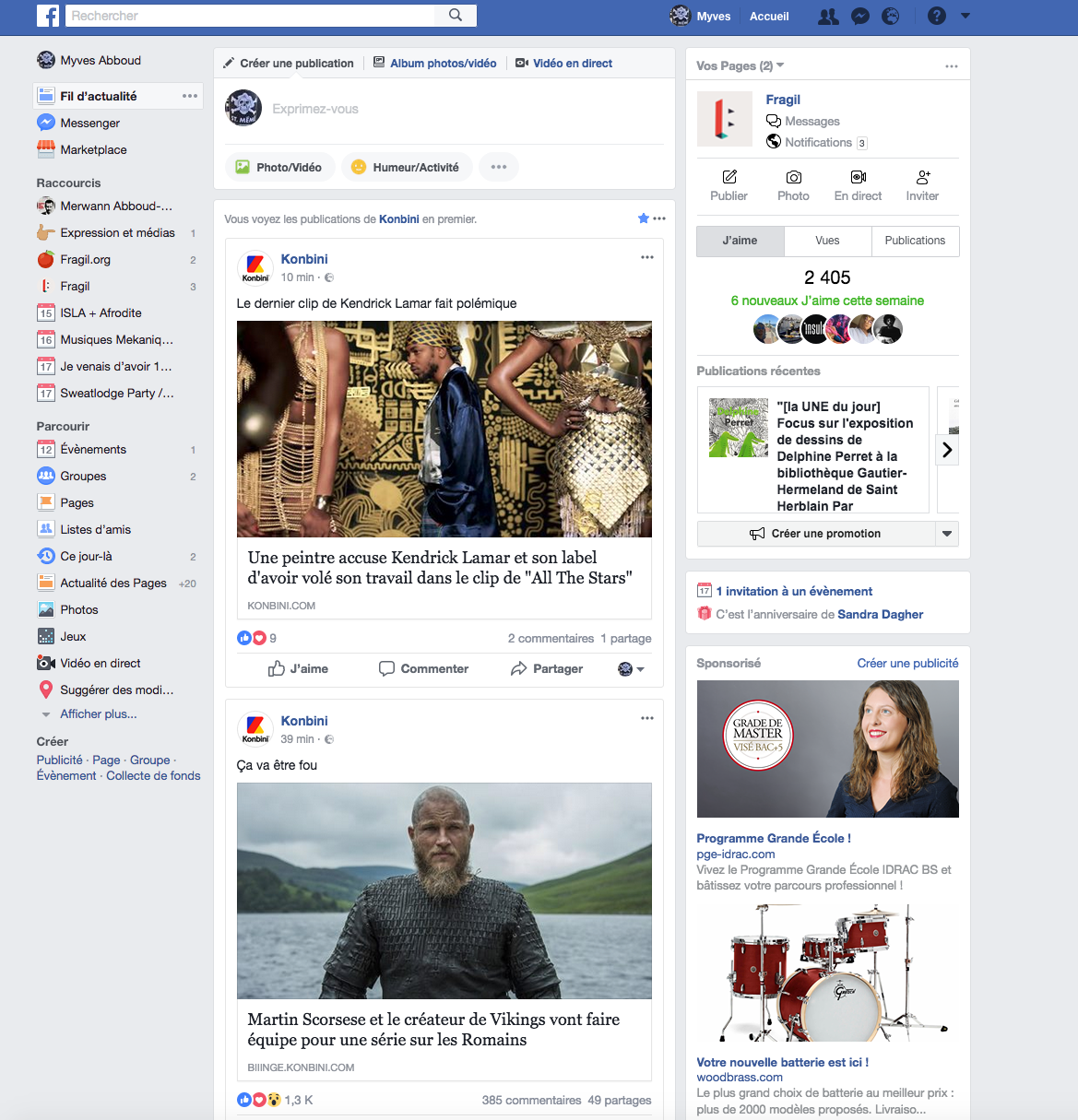Open Messenger icon in the top bar
This screenshot has width=1078, height=1120.
860,16
